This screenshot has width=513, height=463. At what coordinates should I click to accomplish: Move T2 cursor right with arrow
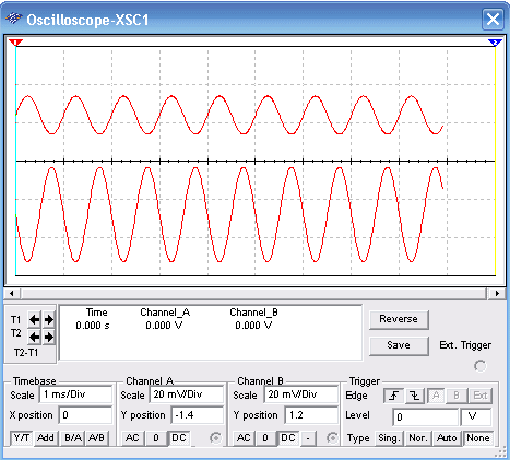[x=49, y=338]
